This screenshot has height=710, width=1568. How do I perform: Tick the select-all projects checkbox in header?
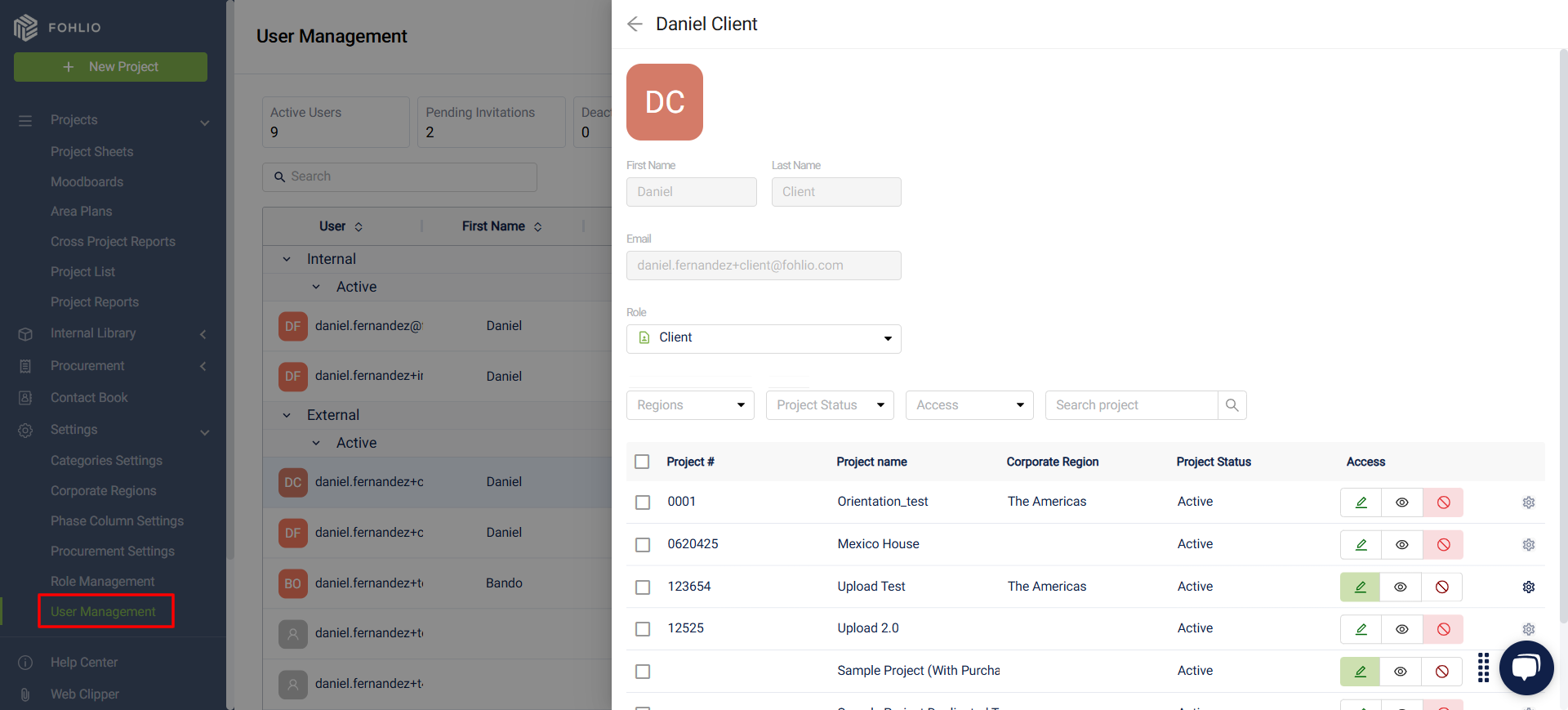pos(642,462)
